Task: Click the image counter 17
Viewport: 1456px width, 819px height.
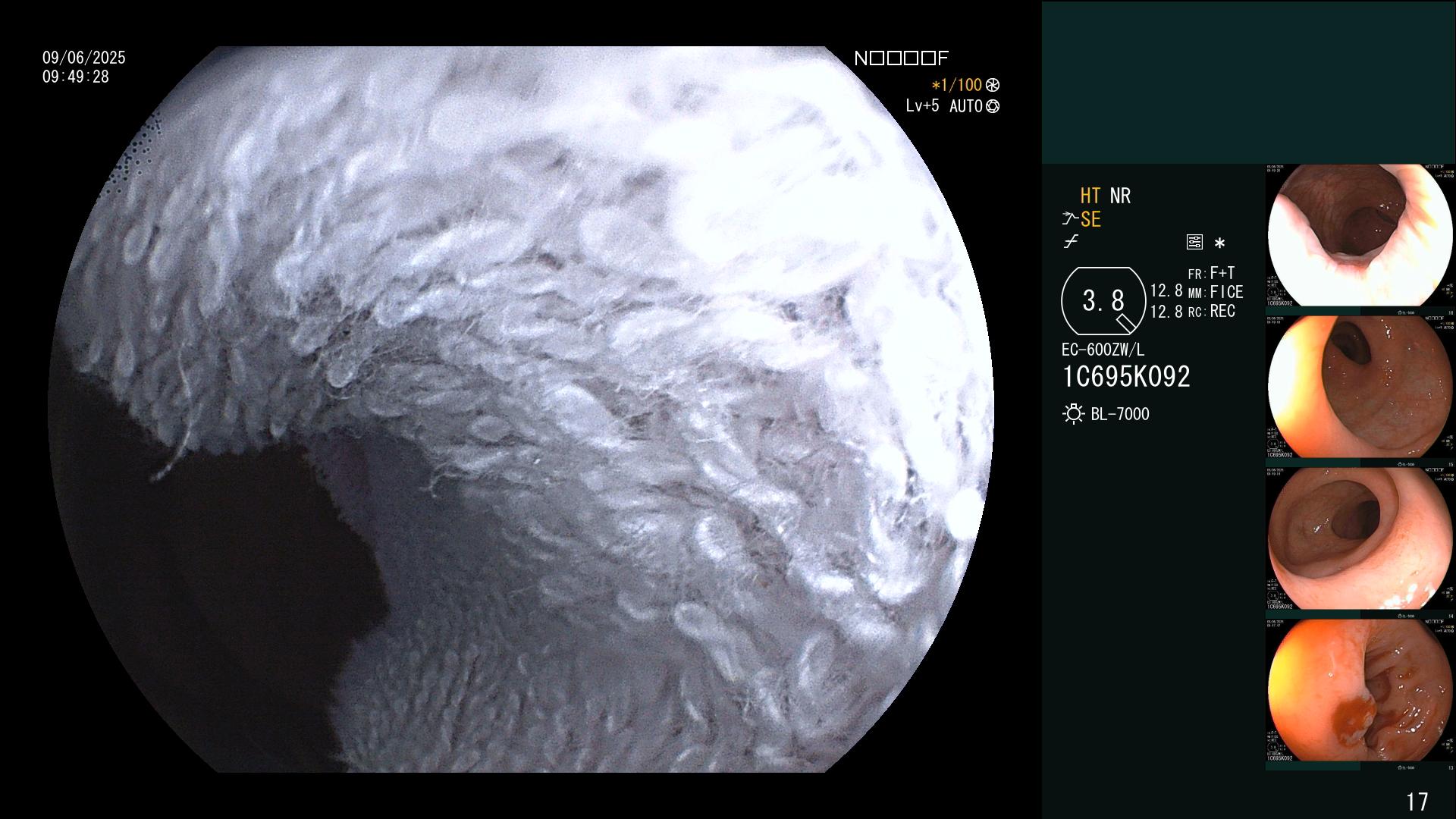Action: [x=1417, y=802]
